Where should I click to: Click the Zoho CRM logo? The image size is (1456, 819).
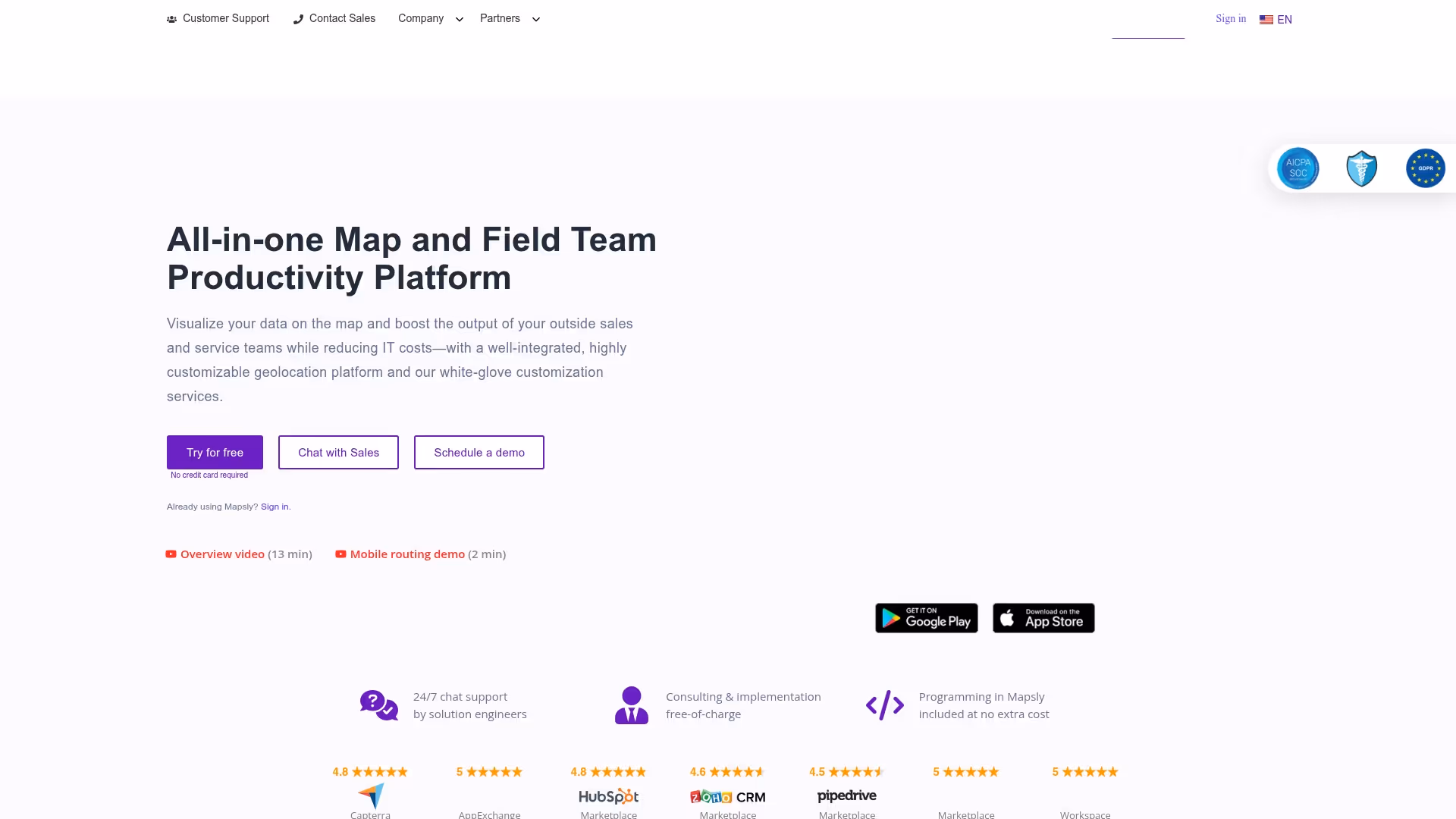(727, 796)
